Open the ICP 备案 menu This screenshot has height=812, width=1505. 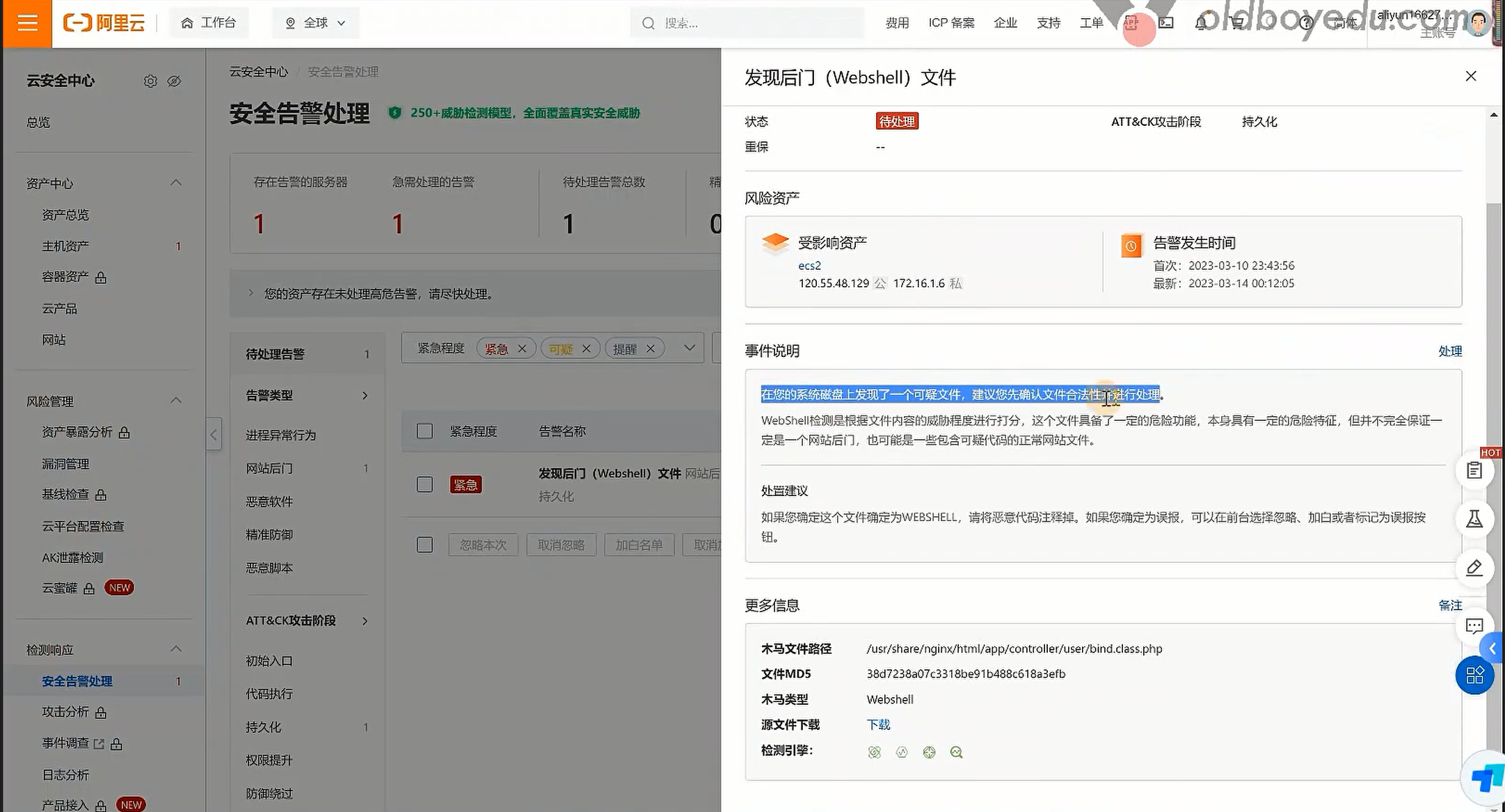[951, 23]
